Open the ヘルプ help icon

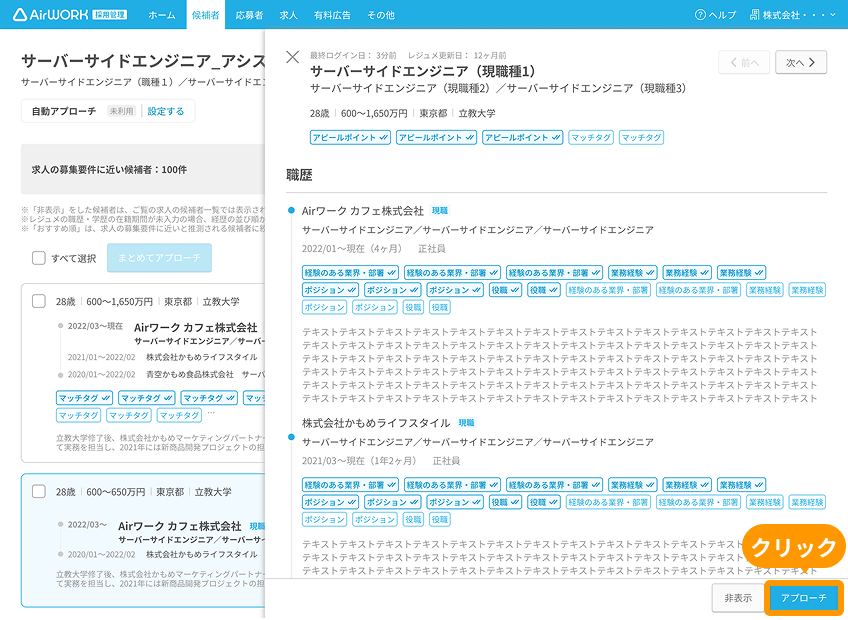[700, 15]
